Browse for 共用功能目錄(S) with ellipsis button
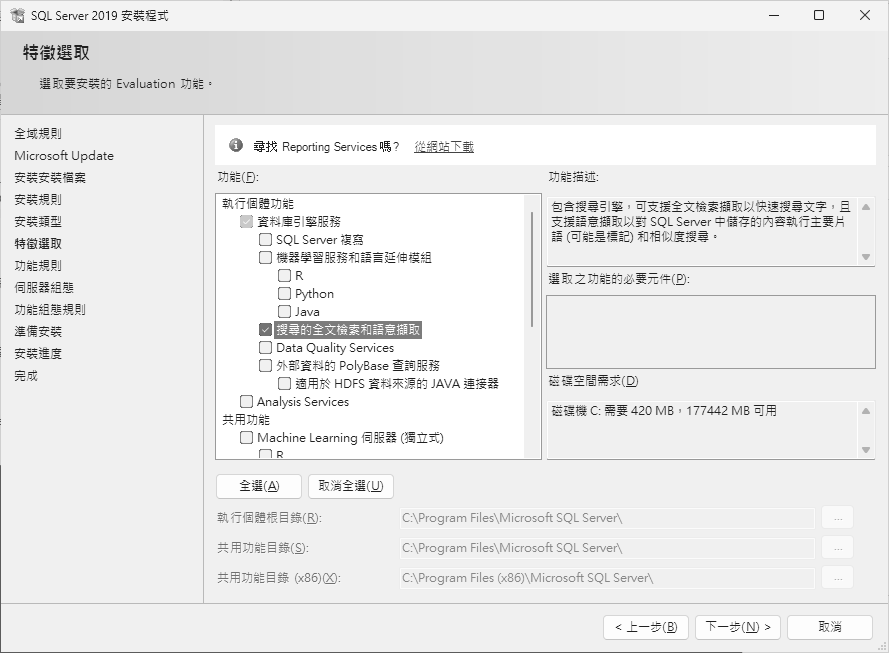This screenshot has height=653, width=889. (x=838, y=548)
